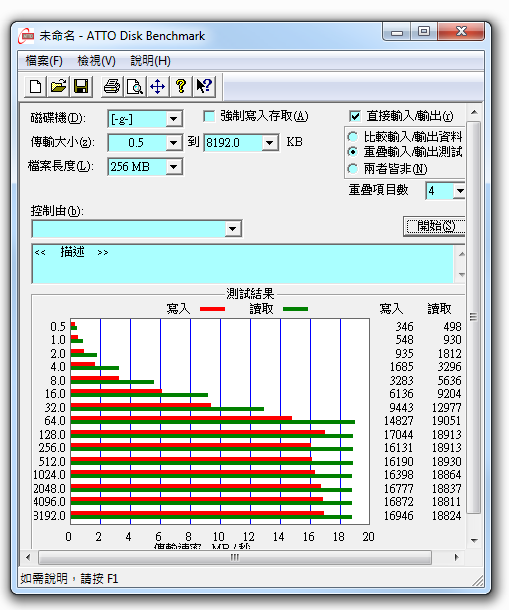Click description box scroll up arrow

(462, 254)
